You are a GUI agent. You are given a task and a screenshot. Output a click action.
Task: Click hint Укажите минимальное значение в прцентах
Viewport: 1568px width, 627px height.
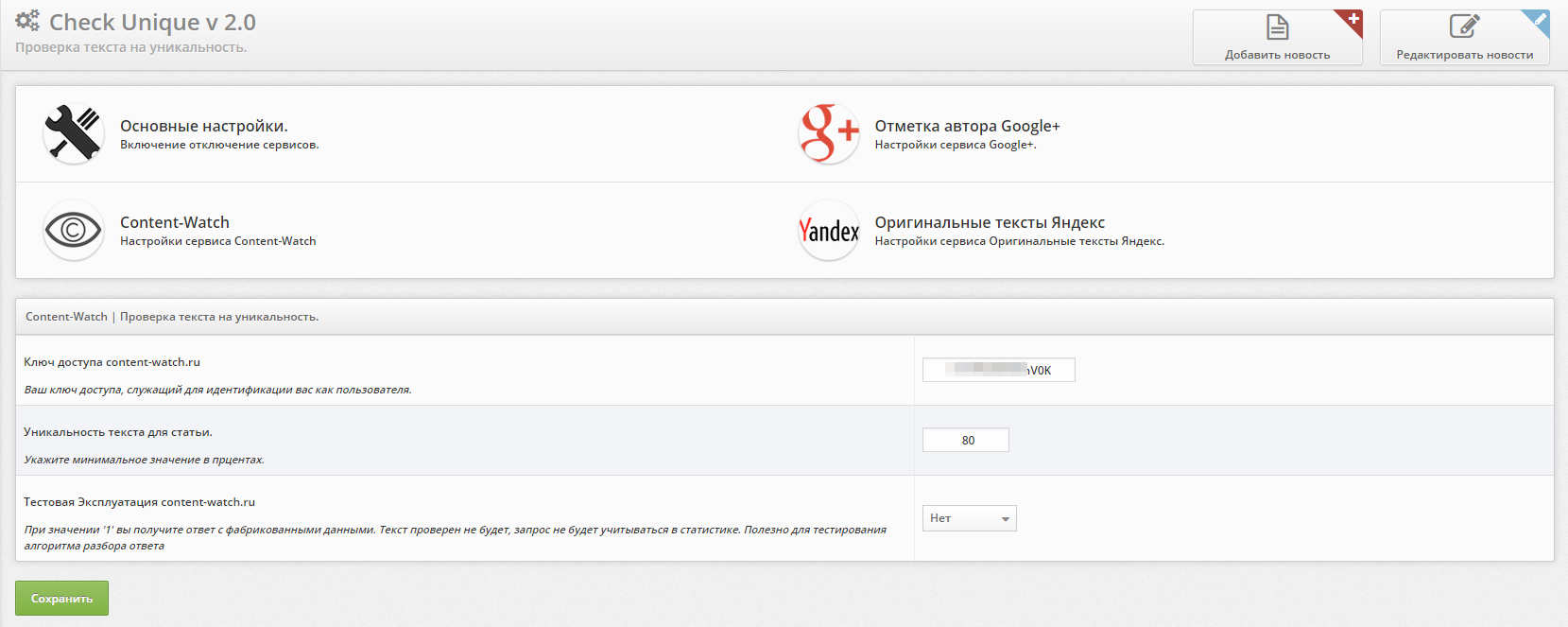tap(144, 460)
